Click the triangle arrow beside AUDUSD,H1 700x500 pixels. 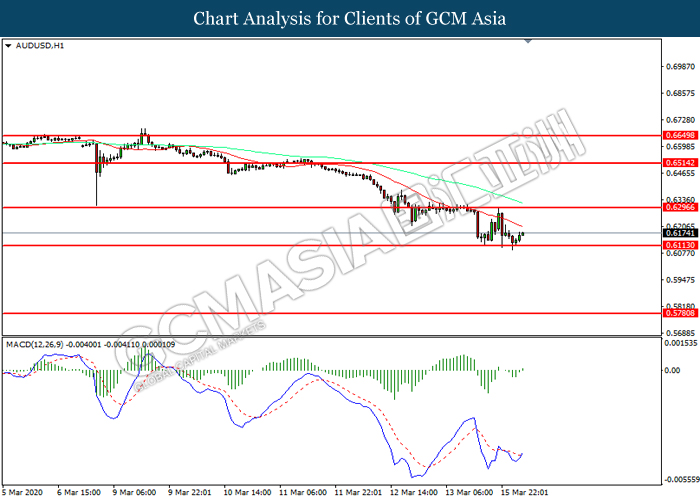click(9, 46)
